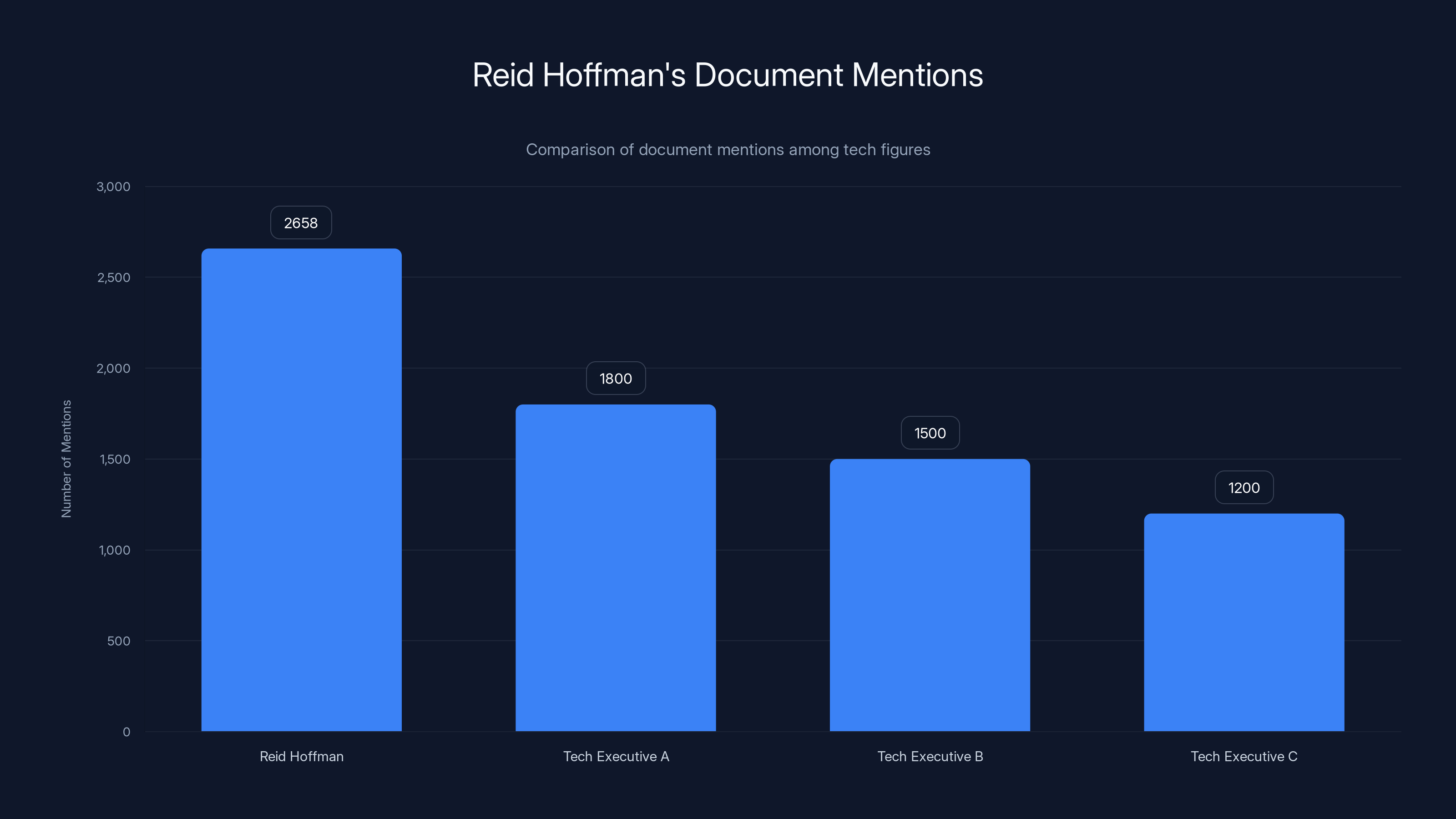Click the 500 tick label
1456x819 pixels.
pos(119,641)
